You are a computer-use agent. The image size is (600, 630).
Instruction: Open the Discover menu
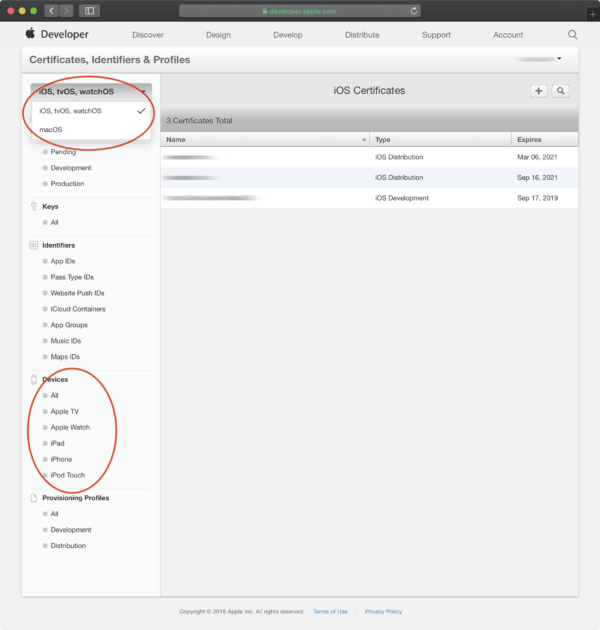[x=148, y=35]
